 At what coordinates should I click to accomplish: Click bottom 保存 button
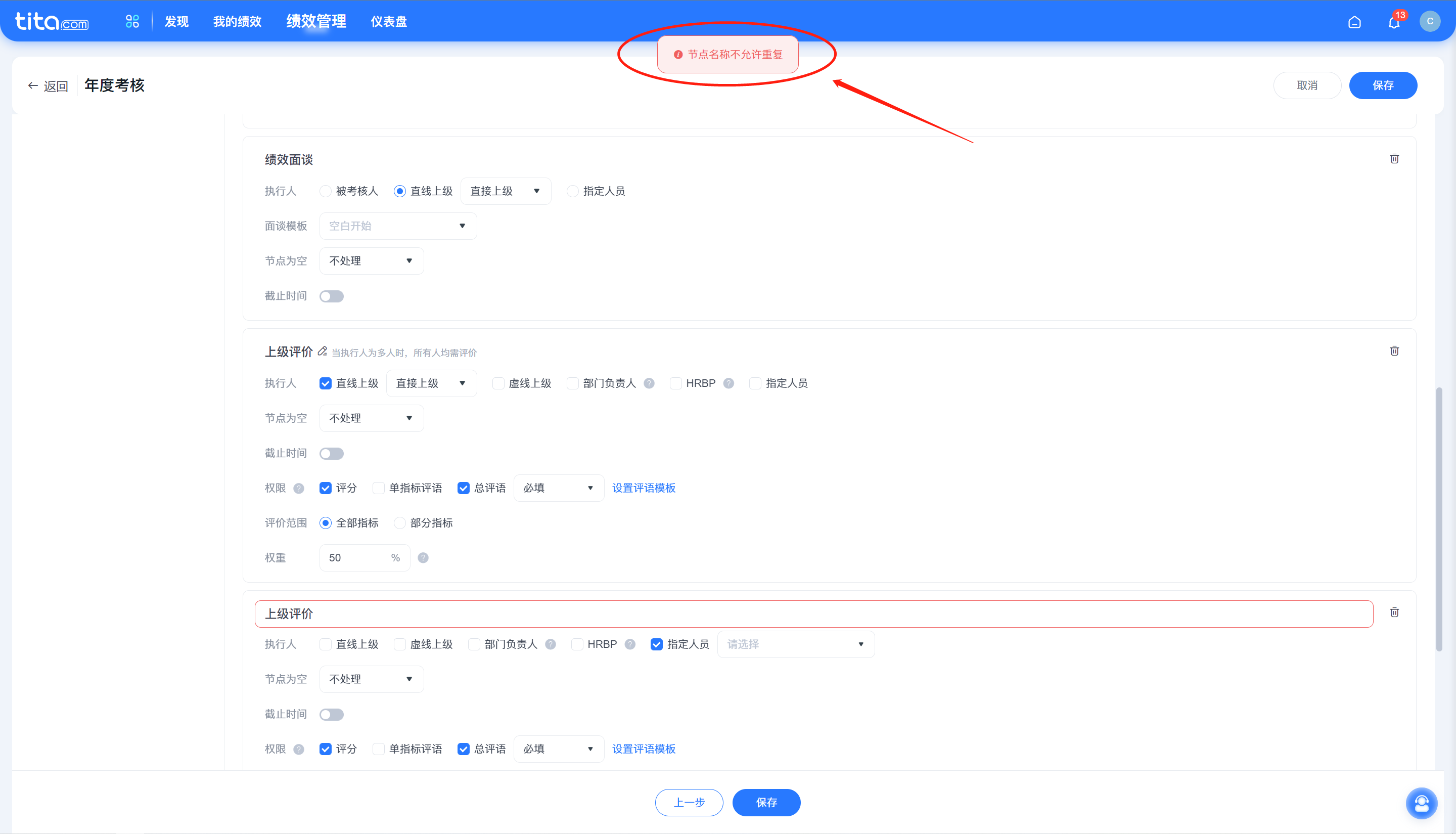[766, 803]
